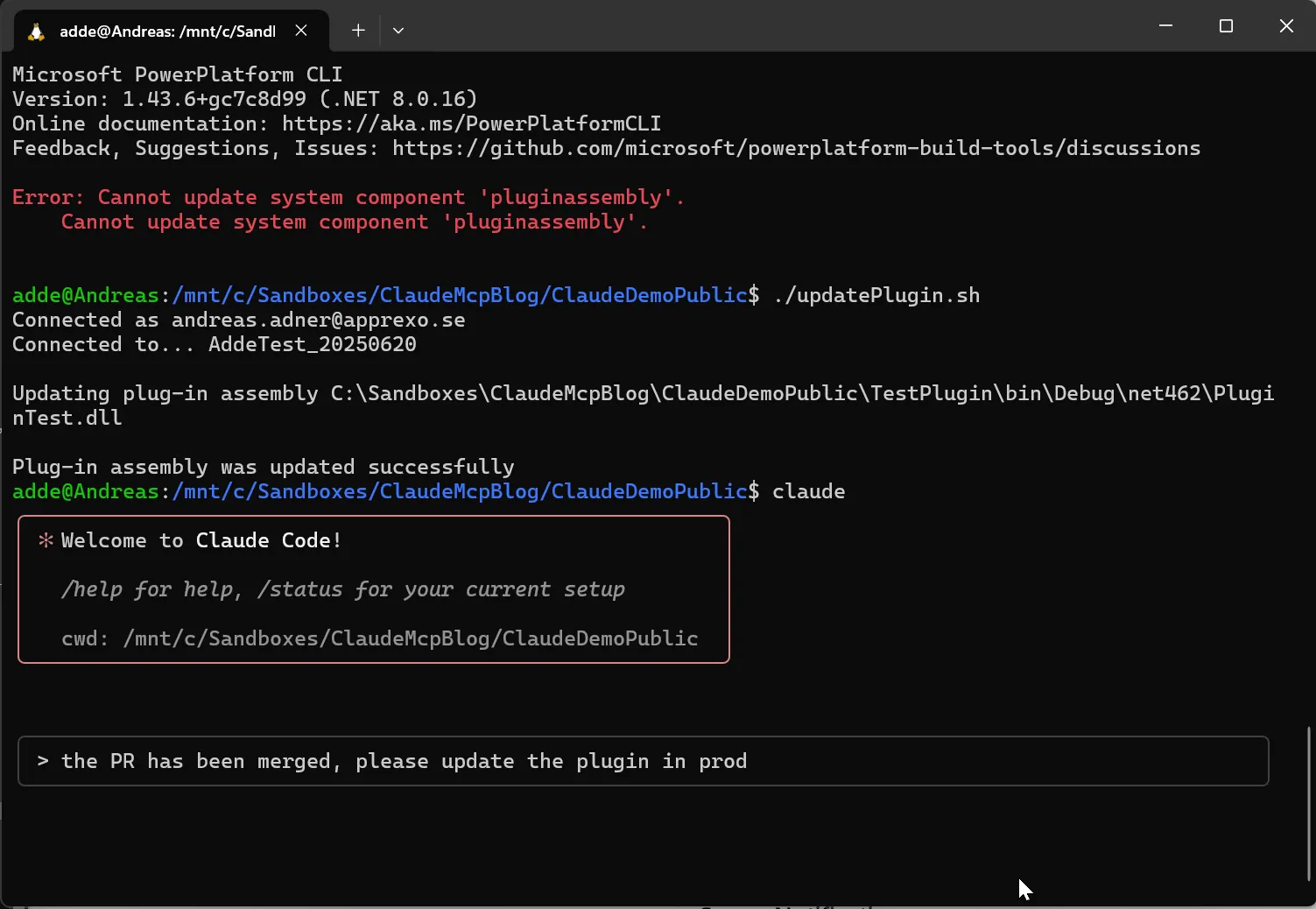Viewport: 1316px width, 909px height.
Task: Click the 'Connected to... AddeTest_20250620' line
Action: [215, 344]
